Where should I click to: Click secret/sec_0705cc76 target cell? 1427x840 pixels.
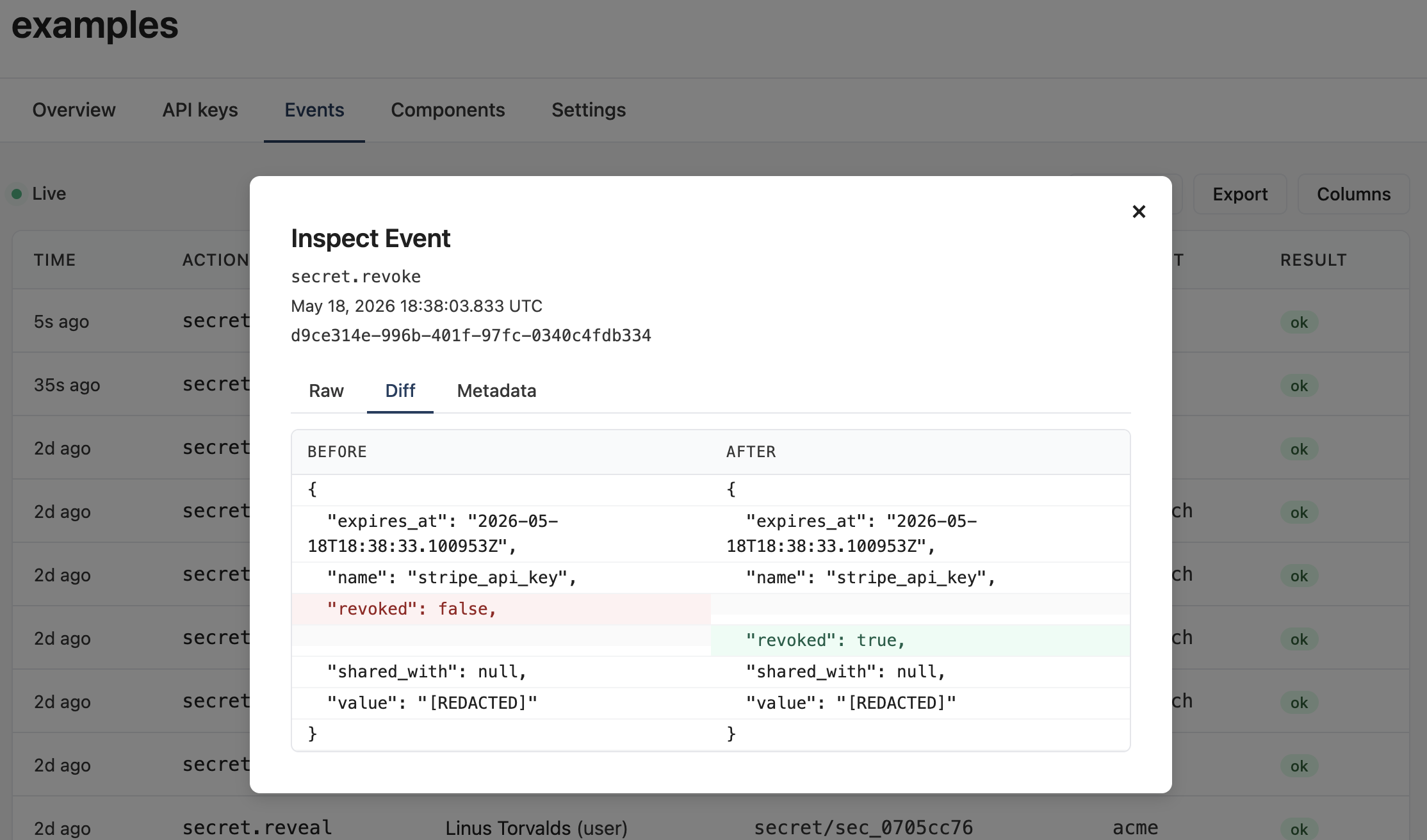point(863,828)
